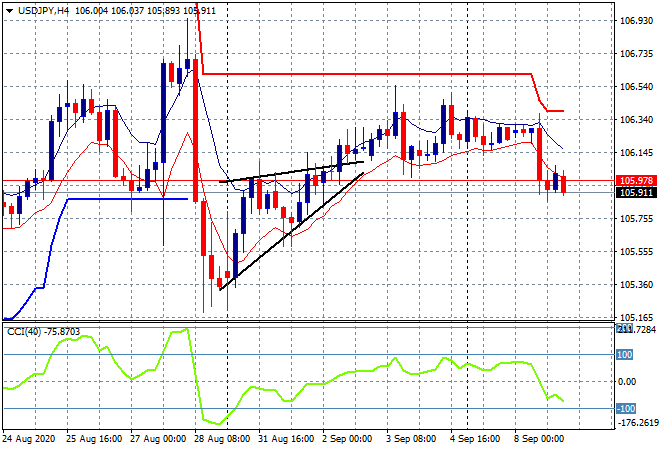Click the 106.340 price axis label
Screen dimensions: 660x450
tap(636, 120)
